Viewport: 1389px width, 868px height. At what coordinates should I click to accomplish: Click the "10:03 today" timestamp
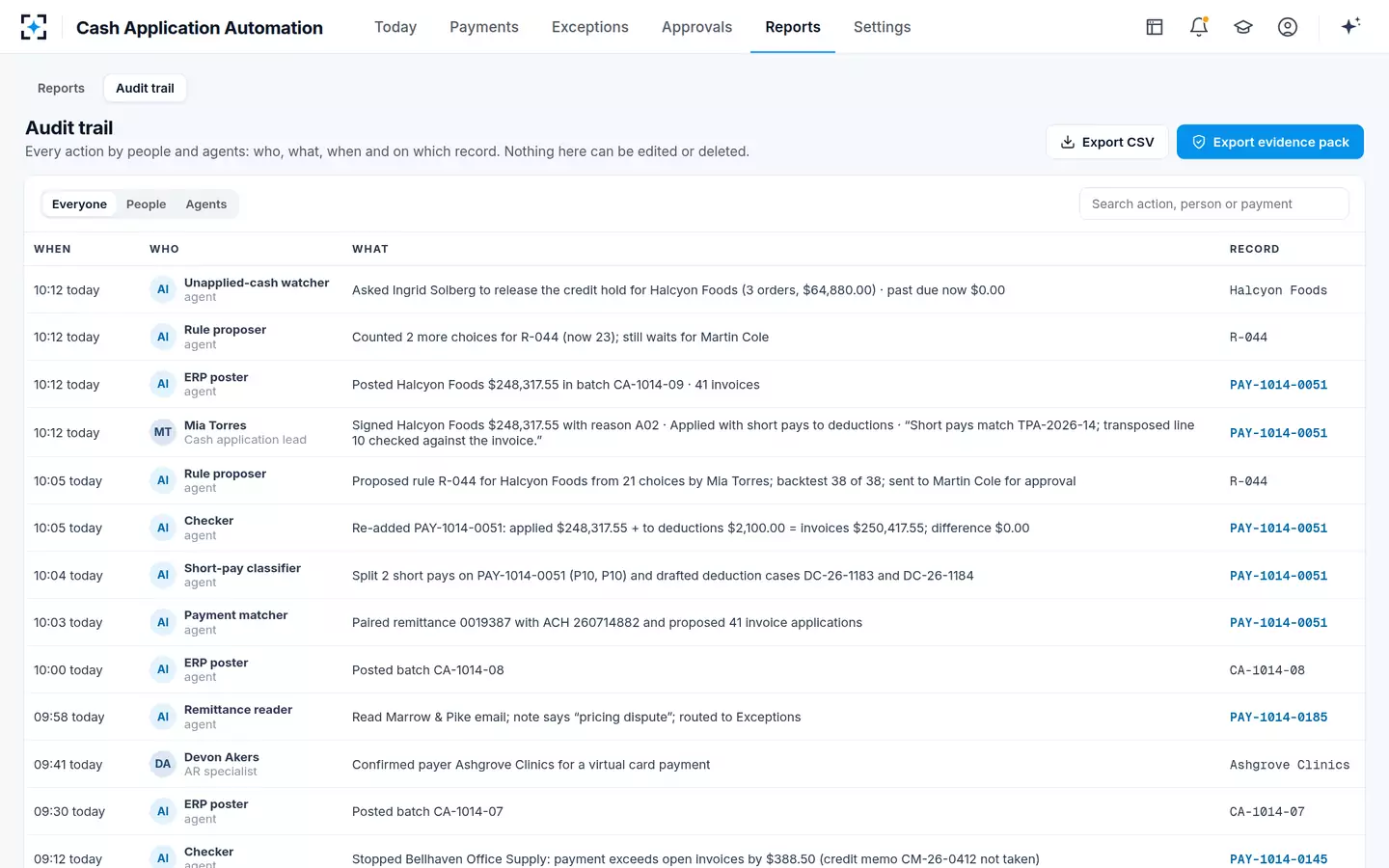[x=68, y=623]
